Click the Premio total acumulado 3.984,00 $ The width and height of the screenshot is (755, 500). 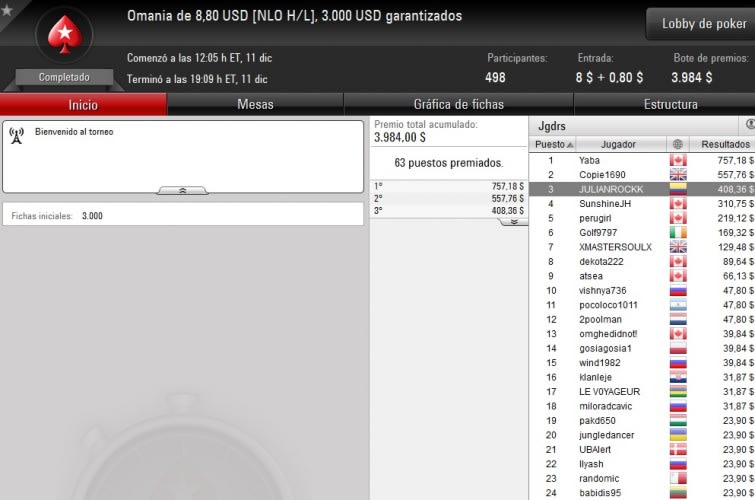click(400, 137)
